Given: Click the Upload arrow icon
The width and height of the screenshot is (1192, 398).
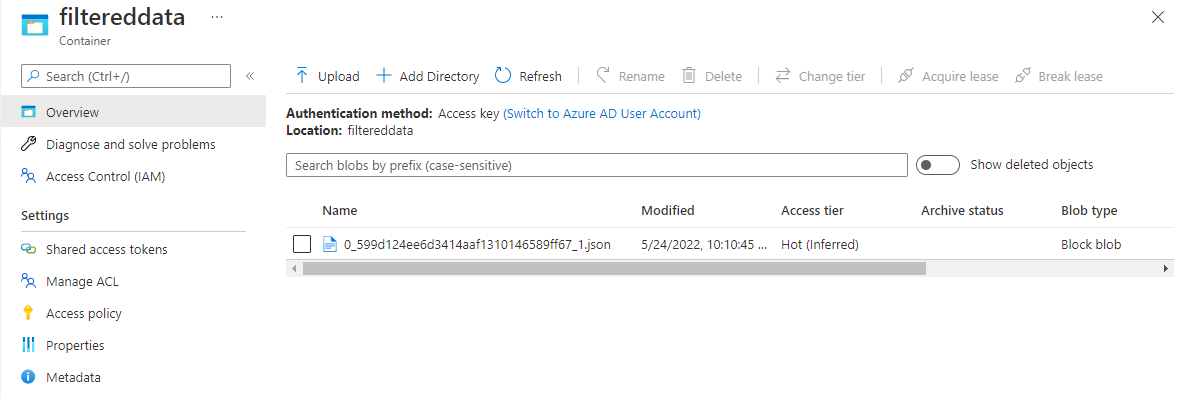Looking at the screenshot, I should [302, 75].
